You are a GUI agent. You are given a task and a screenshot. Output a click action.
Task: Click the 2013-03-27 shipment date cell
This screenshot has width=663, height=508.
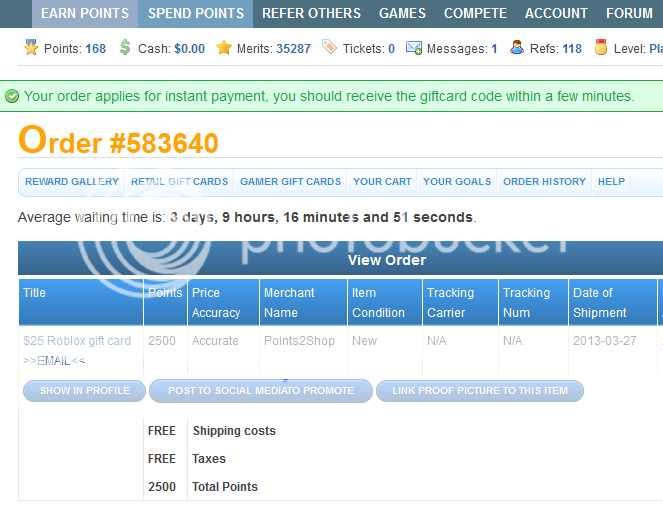605,341
